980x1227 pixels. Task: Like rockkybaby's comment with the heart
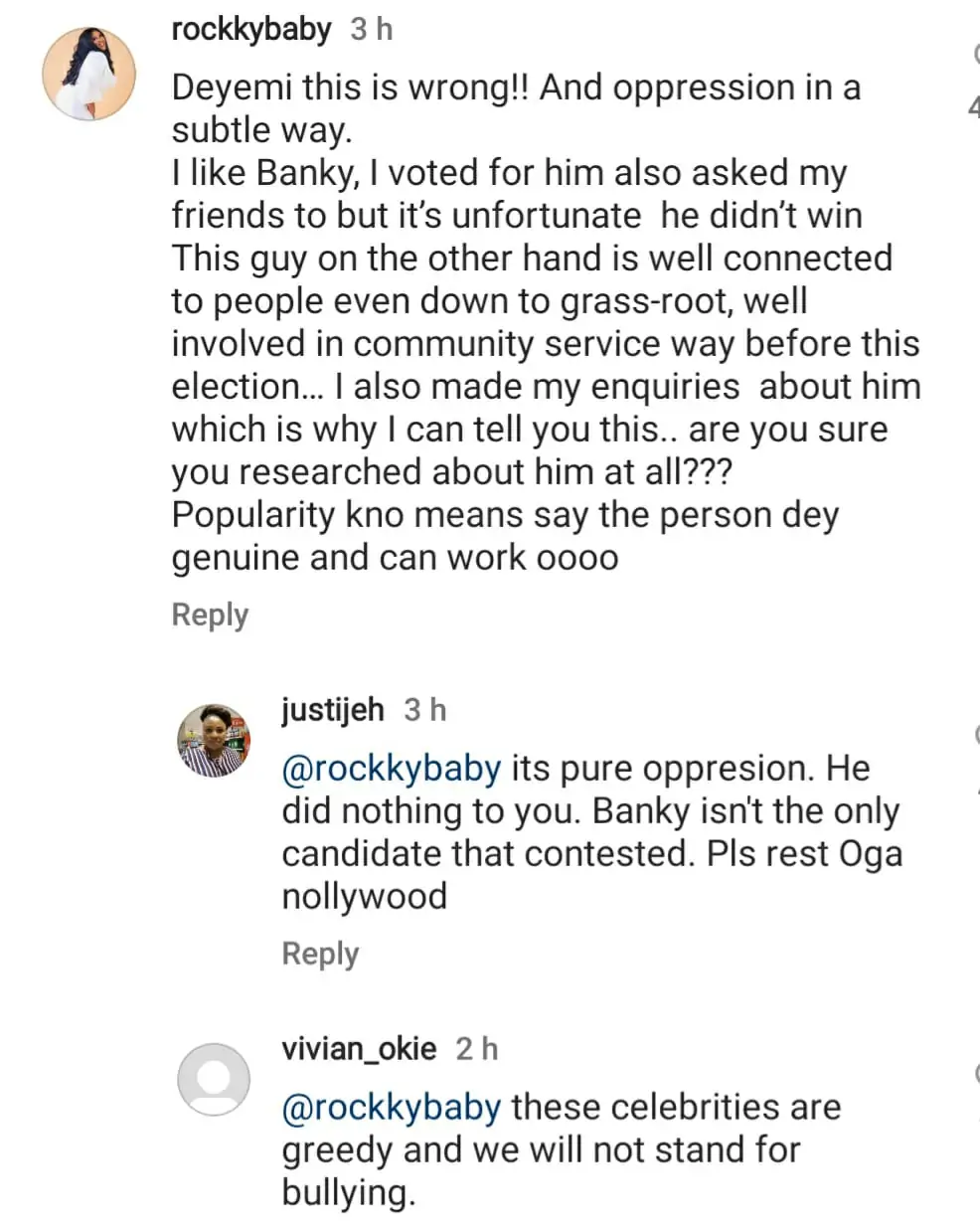click(x=974, y=58)
